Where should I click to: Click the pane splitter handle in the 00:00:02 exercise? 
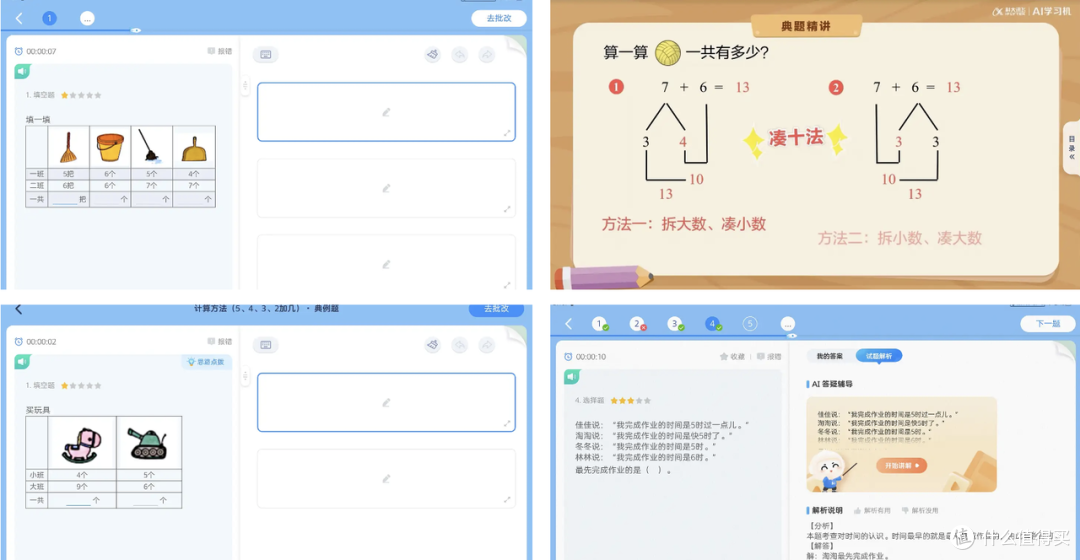tap(245, 377)
